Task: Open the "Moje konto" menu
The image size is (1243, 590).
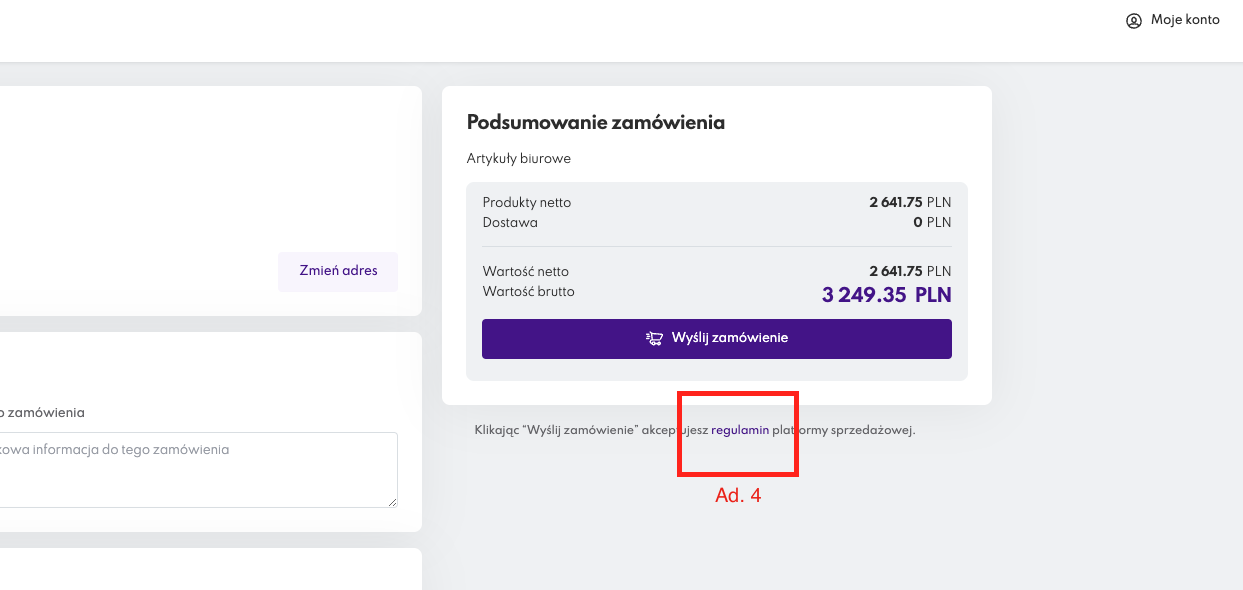Action: 1184,20
